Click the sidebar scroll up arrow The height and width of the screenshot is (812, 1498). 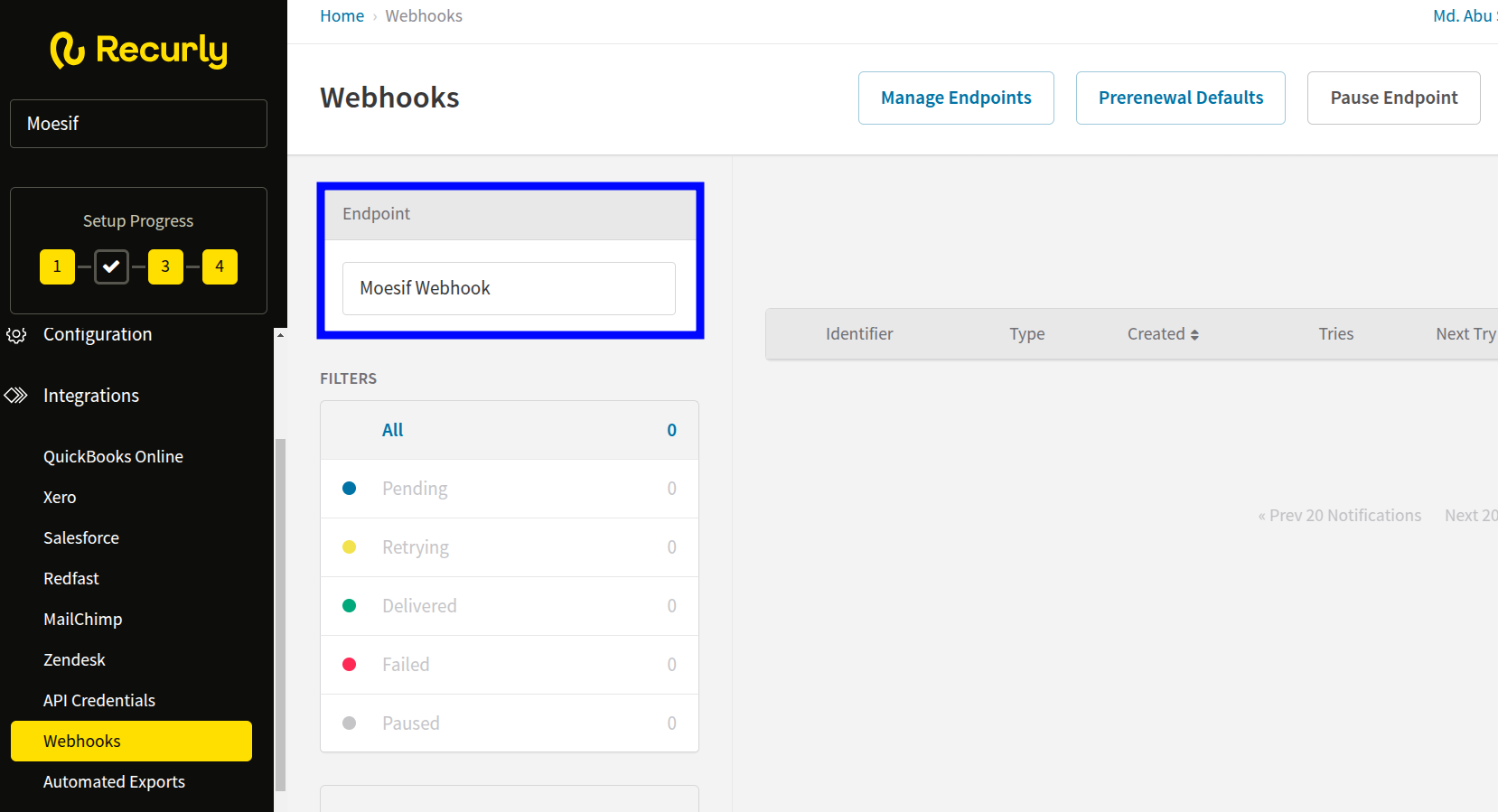click(280, 335)
